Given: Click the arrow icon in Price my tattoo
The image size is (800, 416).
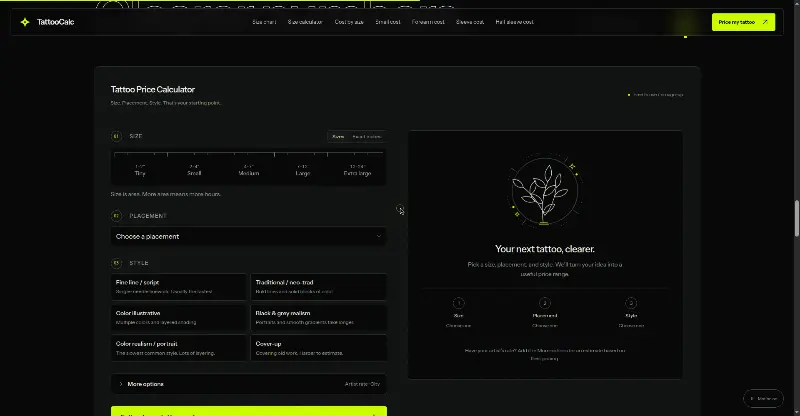Looking at the screenshot, I should (x=765, y=22).
